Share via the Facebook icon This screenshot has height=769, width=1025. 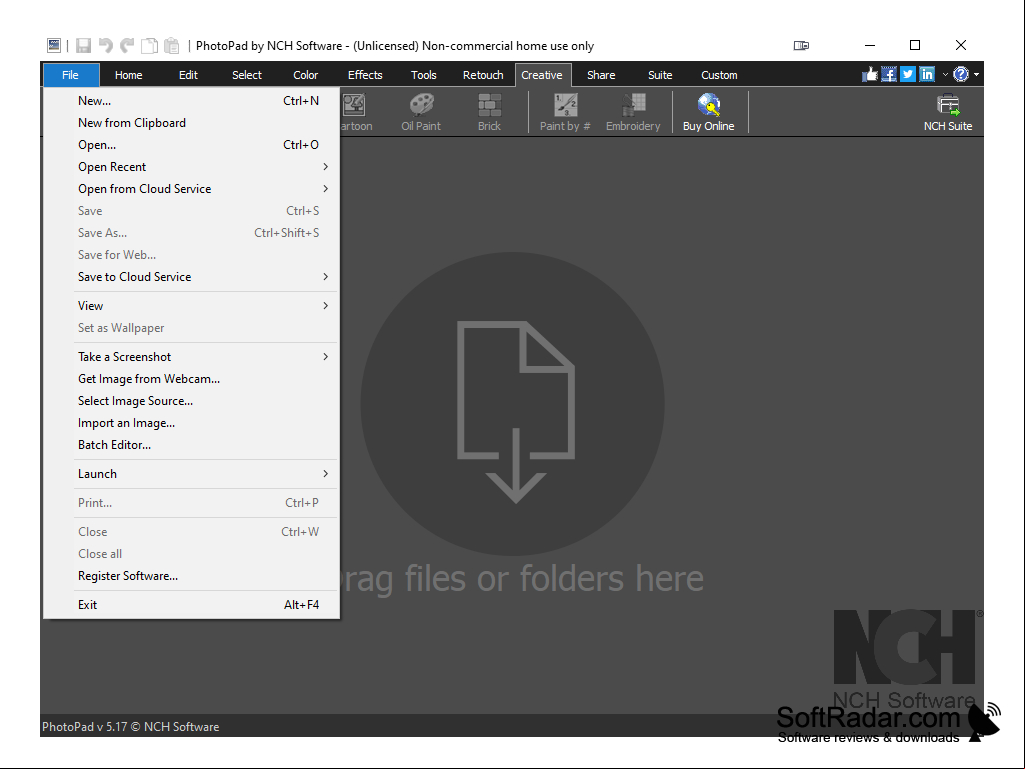click(888, 75)
